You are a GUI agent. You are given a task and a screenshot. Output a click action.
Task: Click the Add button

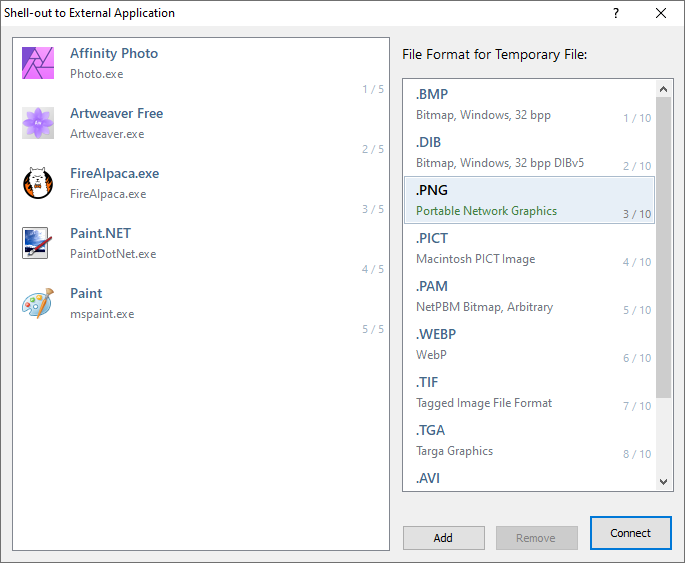click(x=443, y=538)
